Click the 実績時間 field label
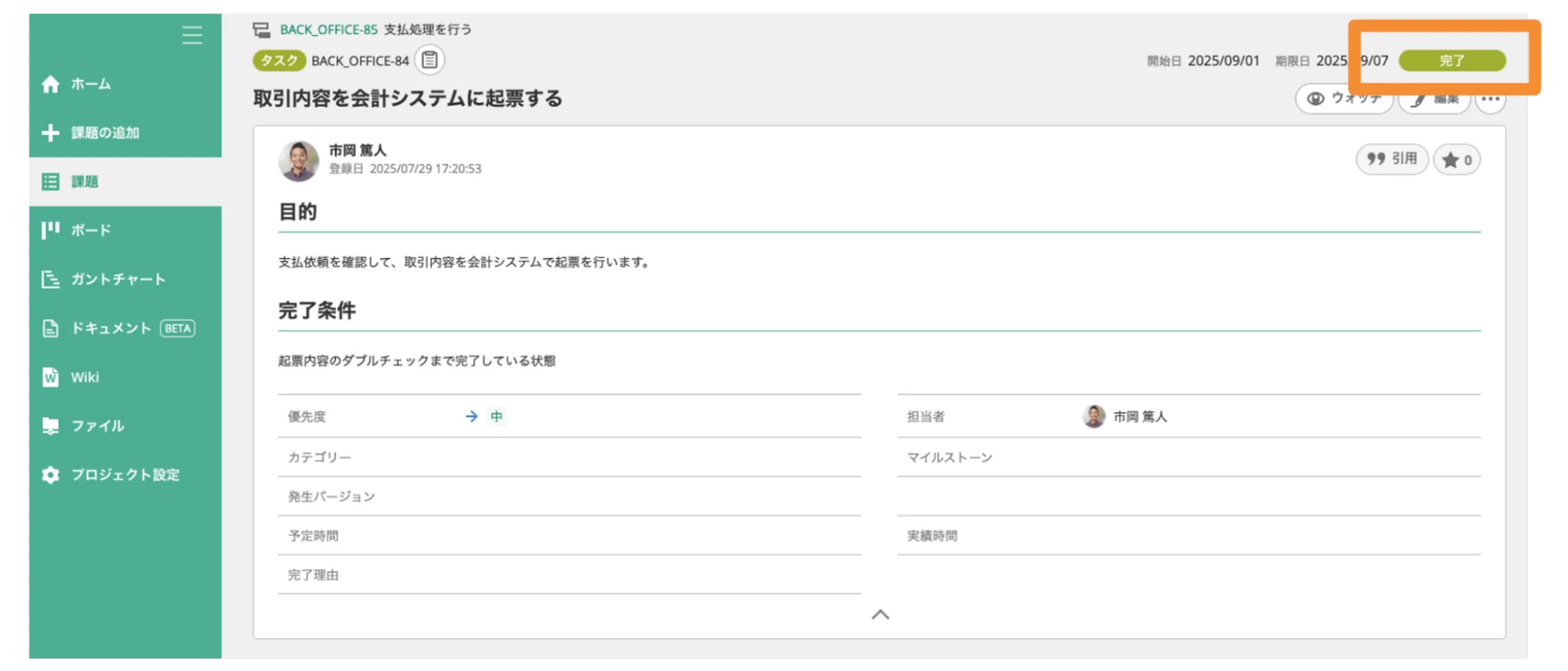The height and width of the screenshot is (671, 1568). tap(932, 536)
